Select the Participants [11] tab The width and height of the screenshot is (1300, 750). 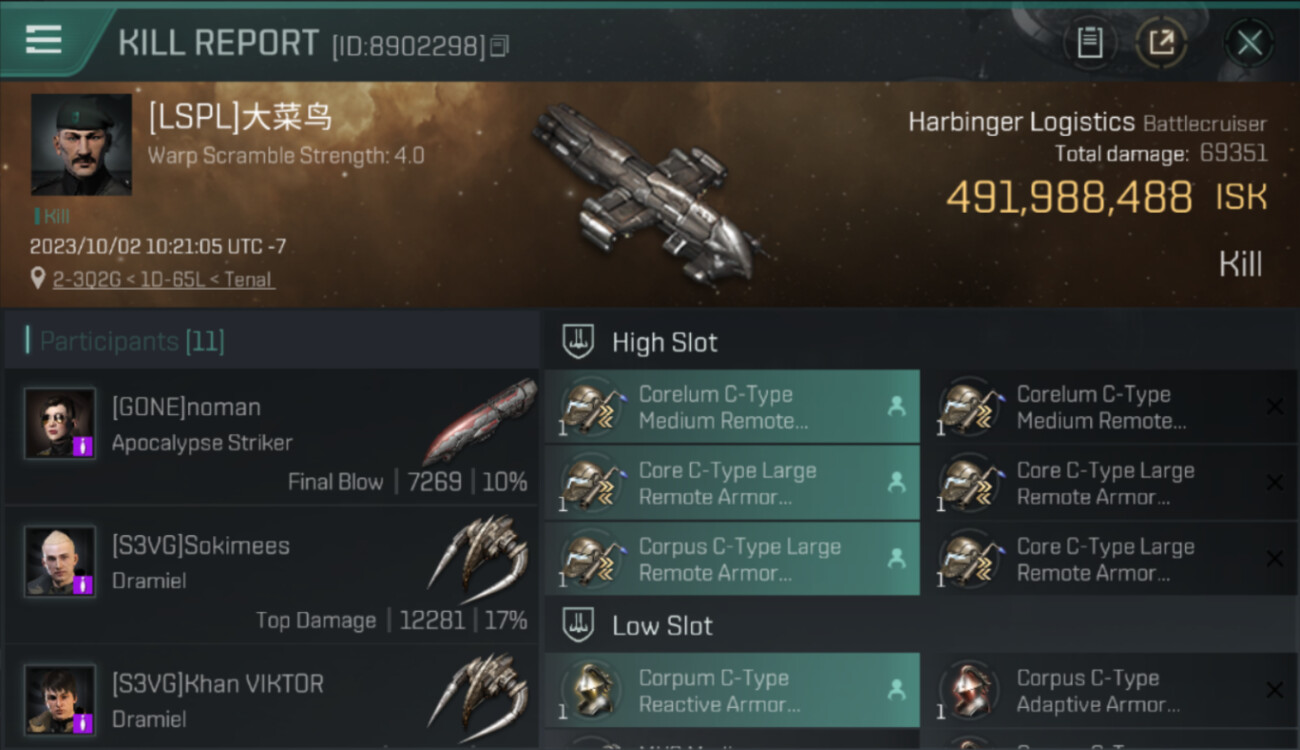click(132, 342)
